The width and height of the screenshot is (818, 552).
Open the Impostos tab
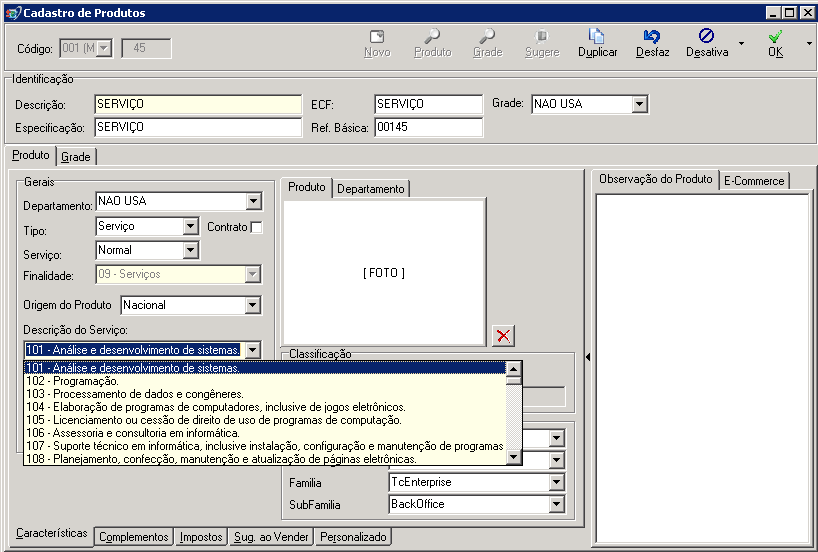tap(201, 537)
